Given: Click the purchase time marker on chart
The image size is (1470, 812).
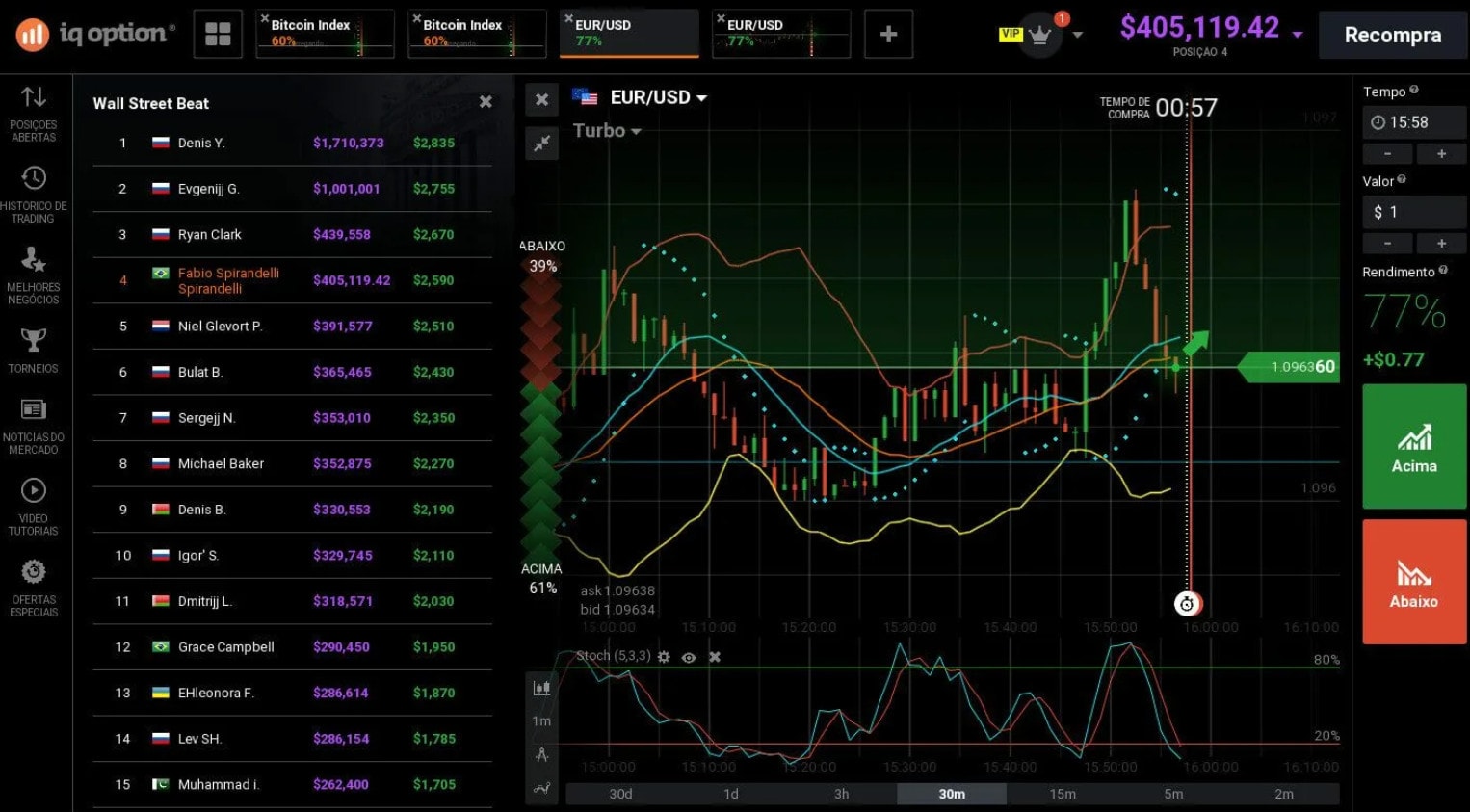Looking at the screenshot, I should tap(1187, 604).
